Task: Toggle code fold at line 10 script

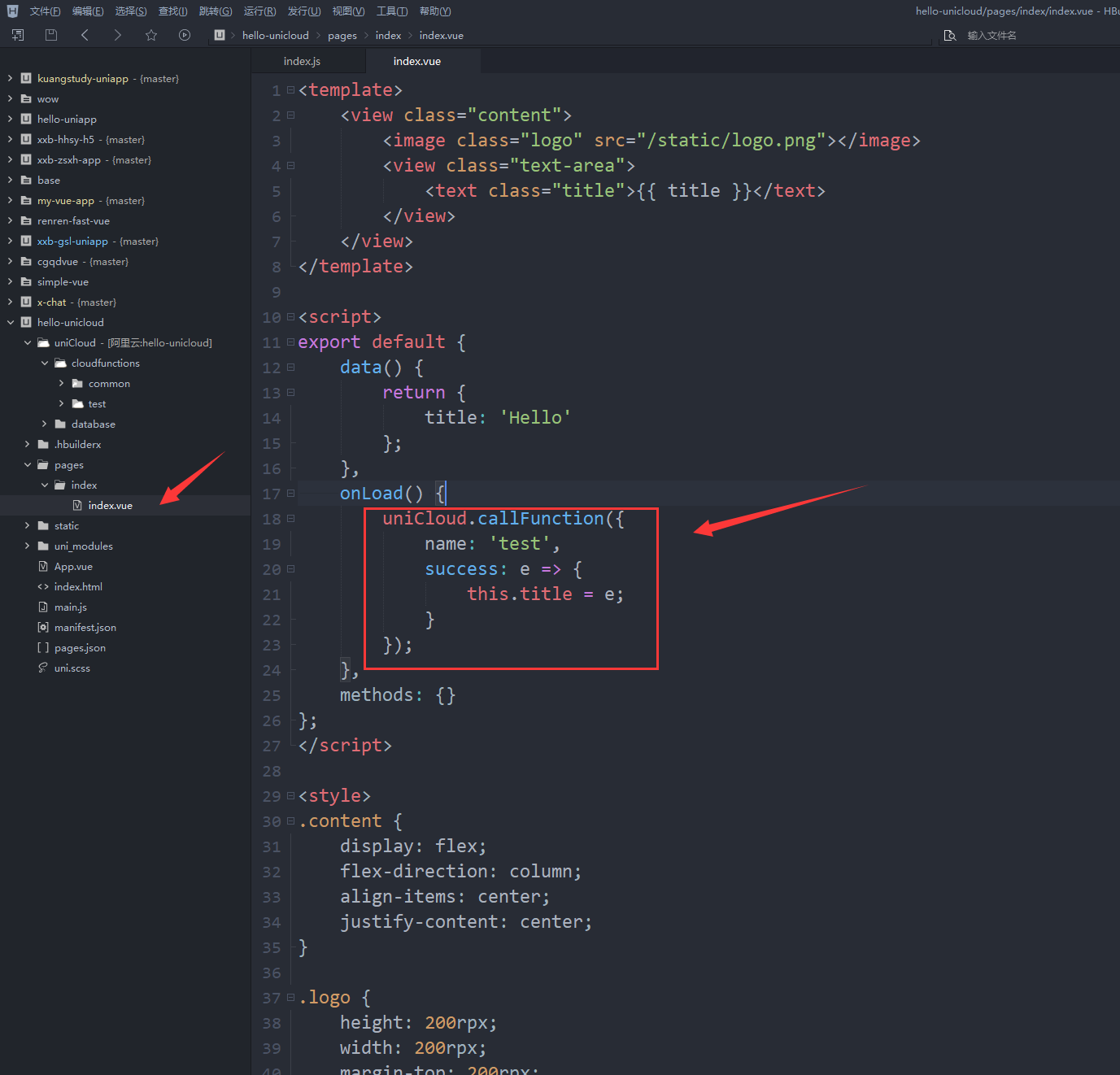Action: pos(290,317)
